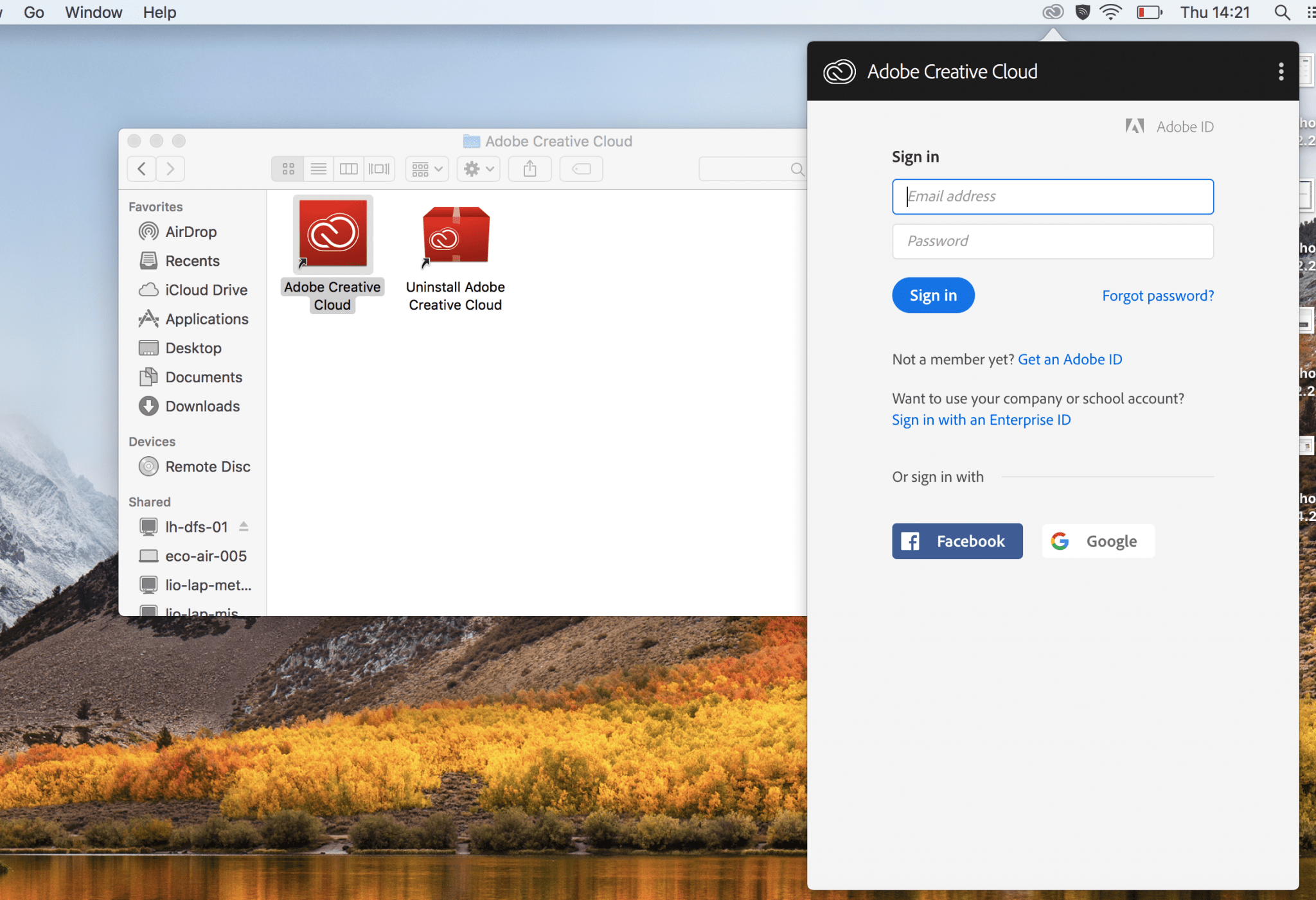Open the Help menu
The height and width of the screenshot is (900, 1316).
(x=159, y=12)
